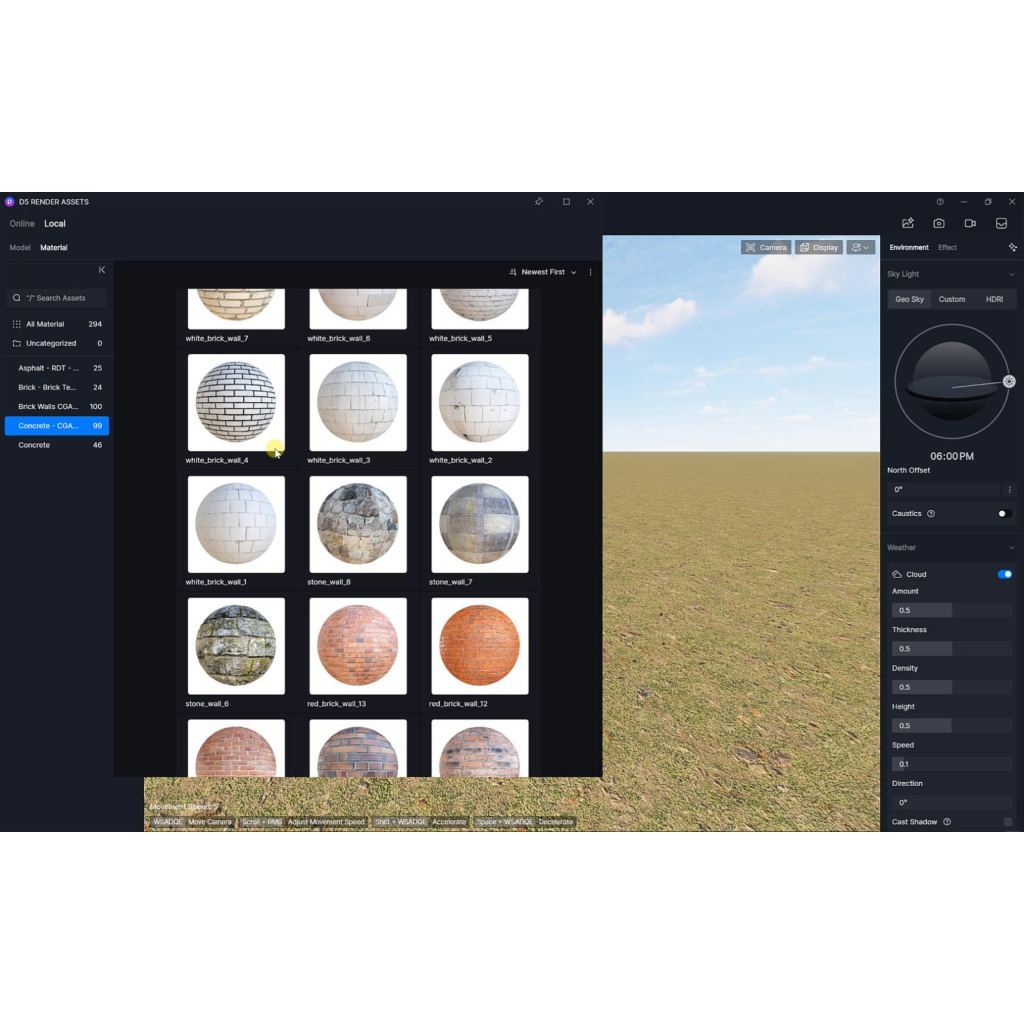Open the video render mode icon
1024x1024 pixels.
[970, 223]
